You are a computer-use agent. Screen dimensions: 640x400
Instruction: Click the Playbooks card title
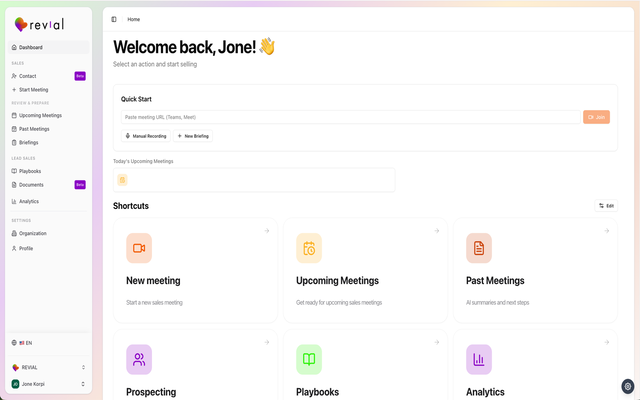pos(318,392)
